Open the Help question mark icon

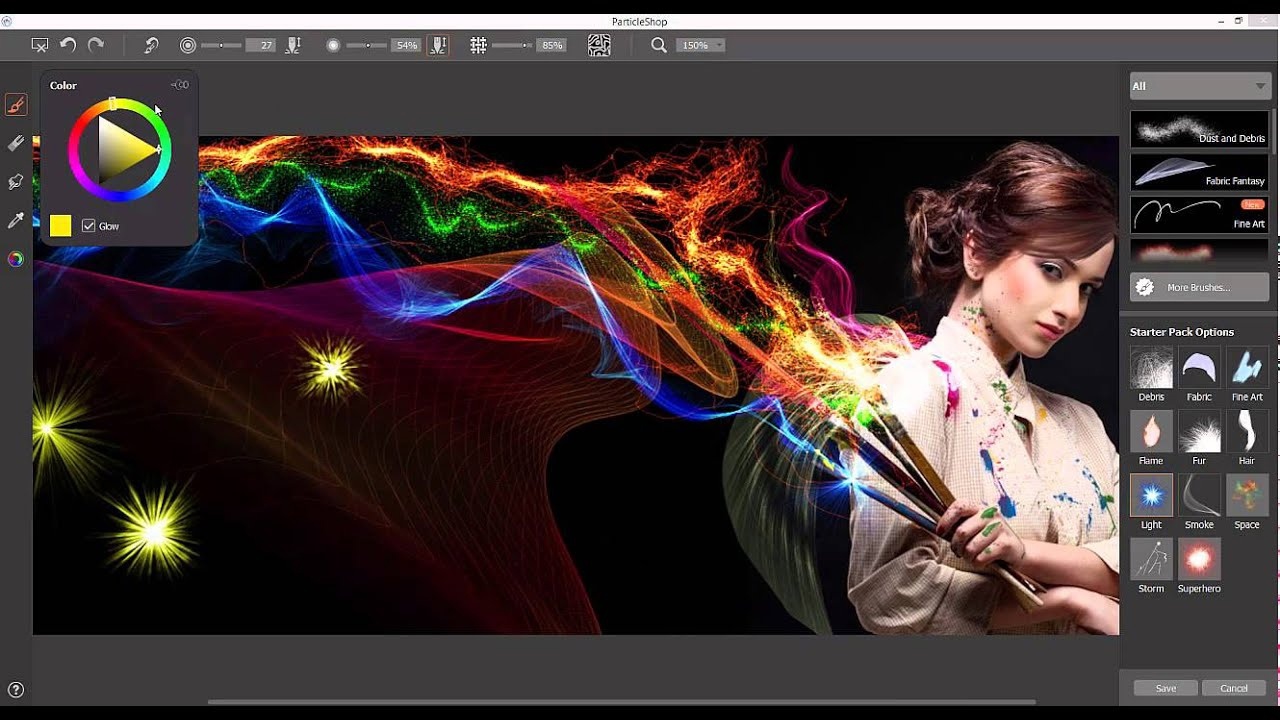coord(16,689)
